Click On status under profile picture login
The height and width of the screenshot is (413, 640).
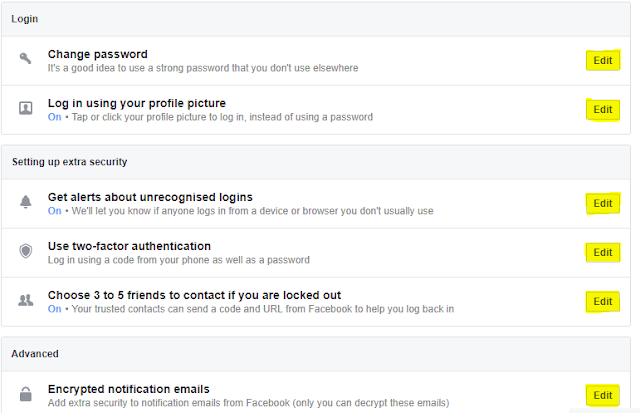coord(54,117)
